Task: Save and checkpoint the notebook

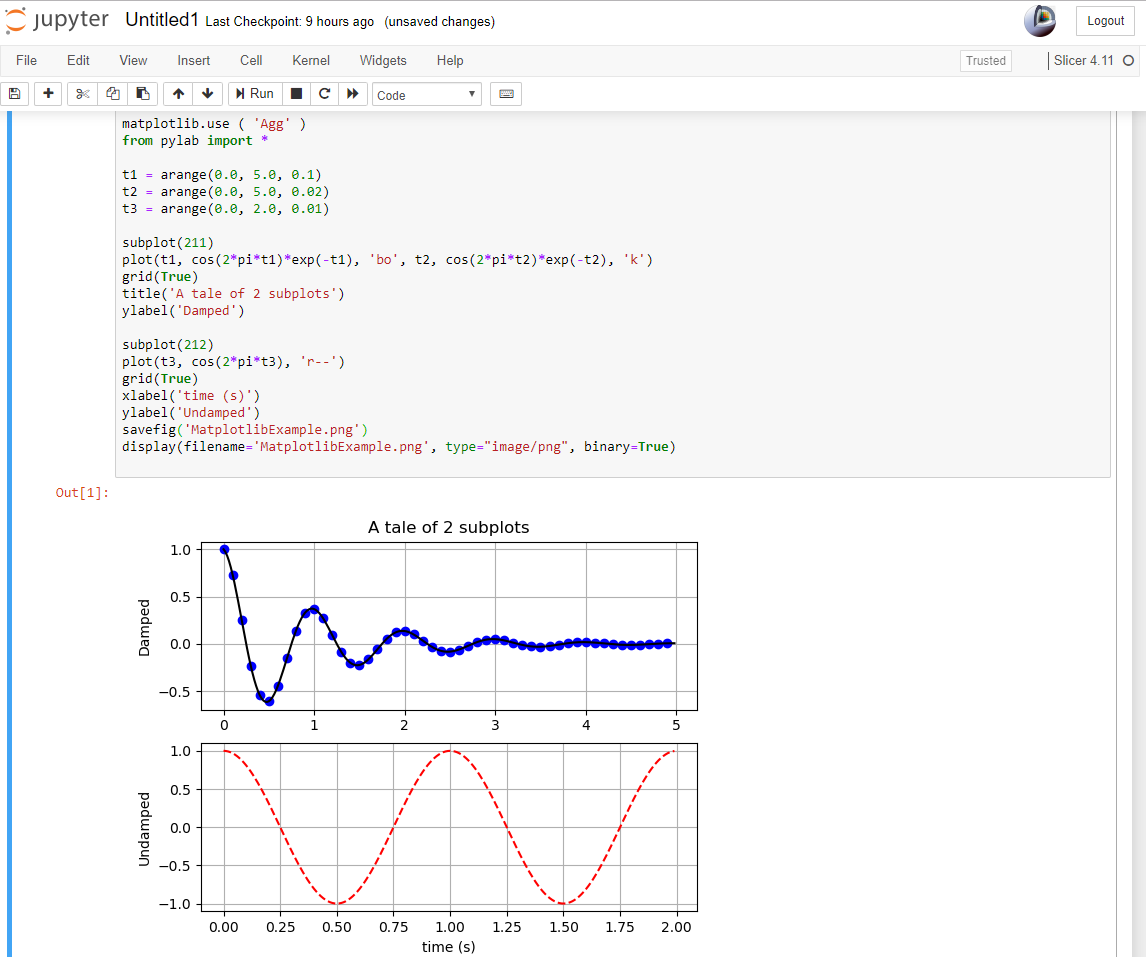Action: pos(15,94)
